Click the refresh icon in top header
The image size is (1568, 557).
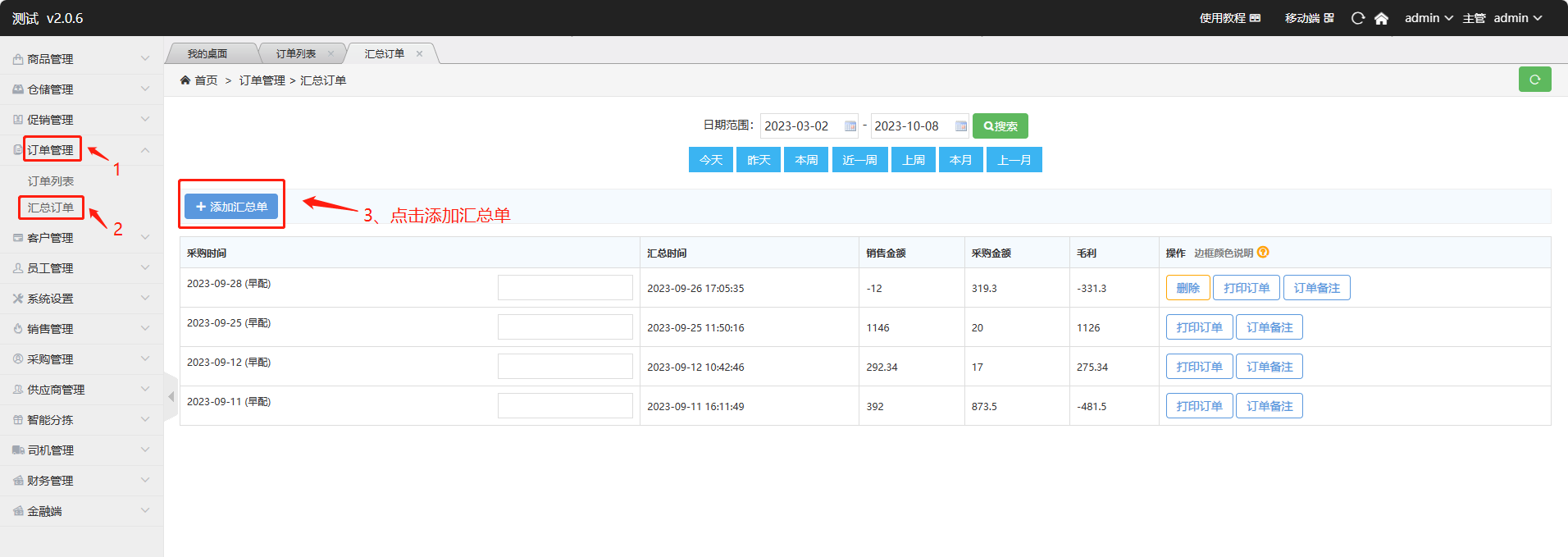[x=1358, y=18]
